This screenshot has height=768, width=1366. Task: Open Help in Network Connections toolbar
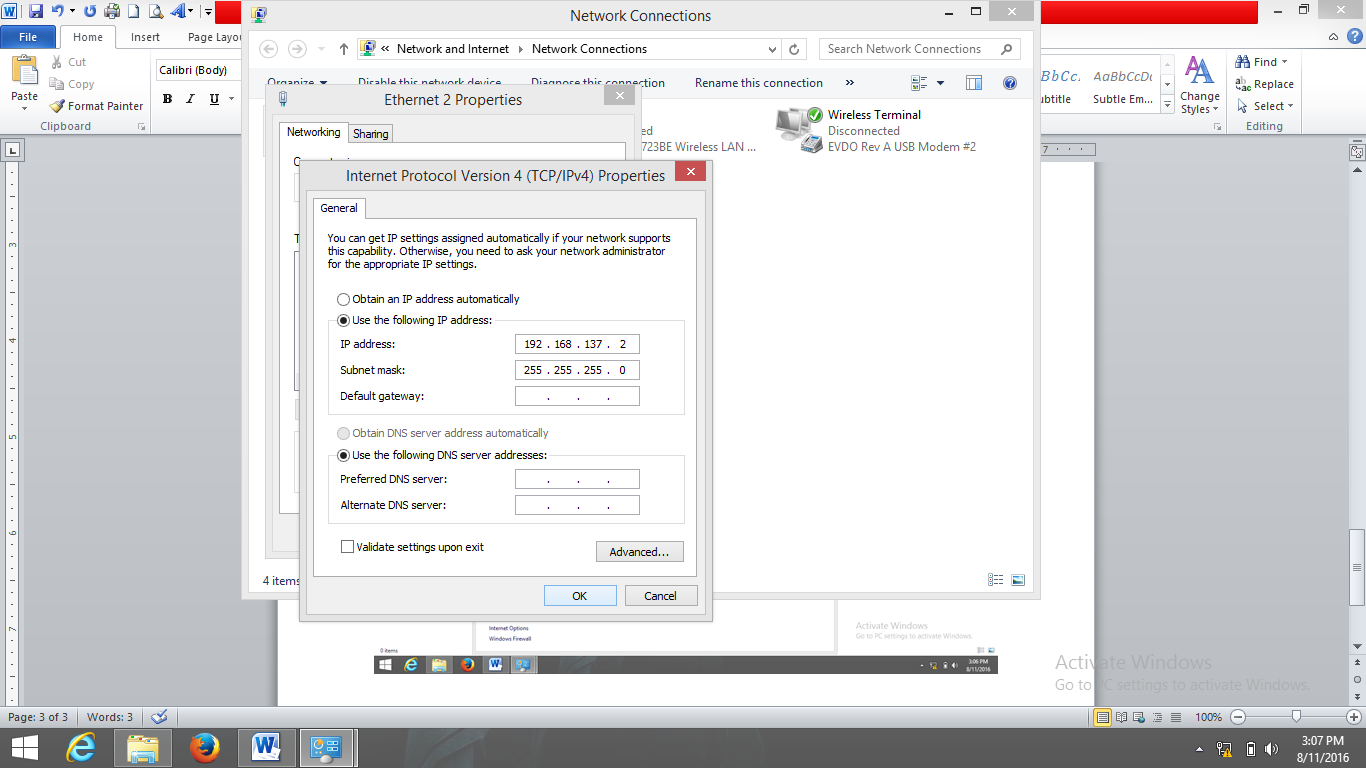coord(1010,83)
